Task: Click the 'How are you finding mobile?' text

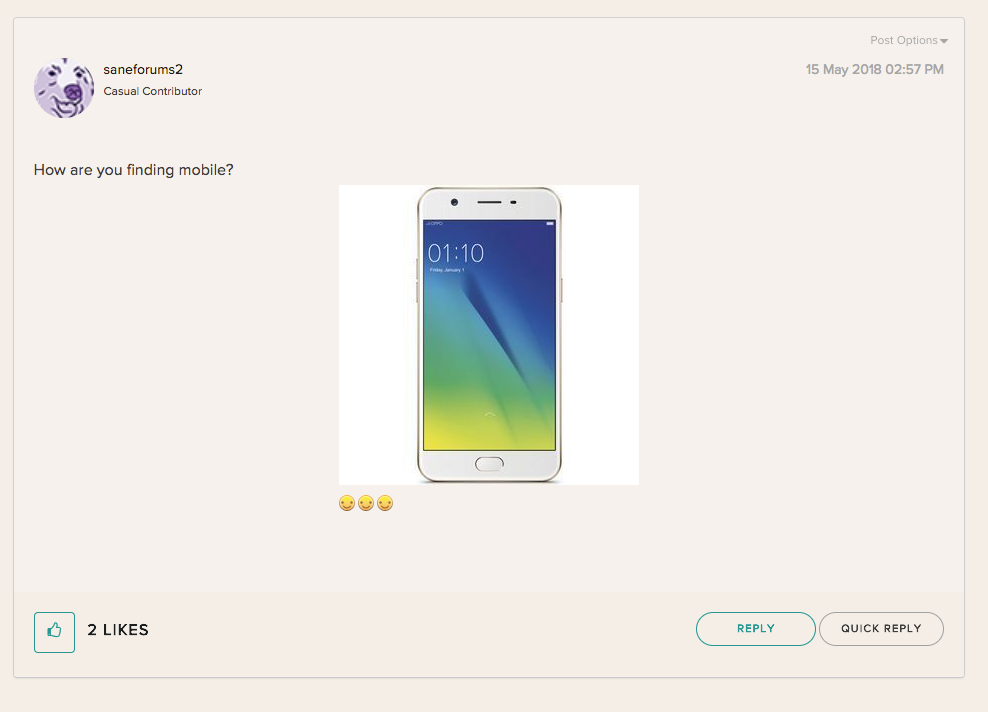Action: (x=134, y=170)
